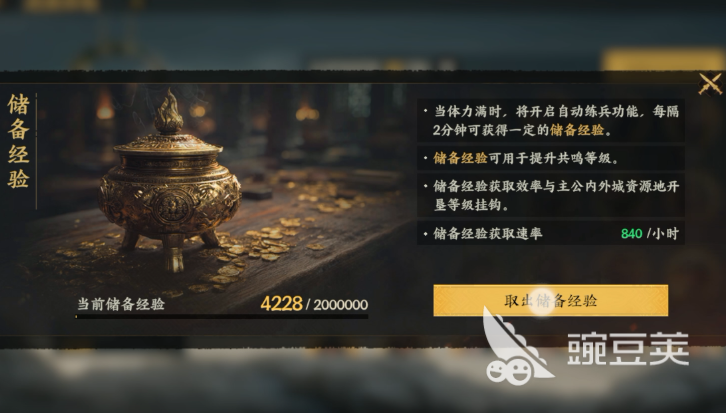Select the 4228 current experience value
Screen dimensions: 726x413
(282, 304)
